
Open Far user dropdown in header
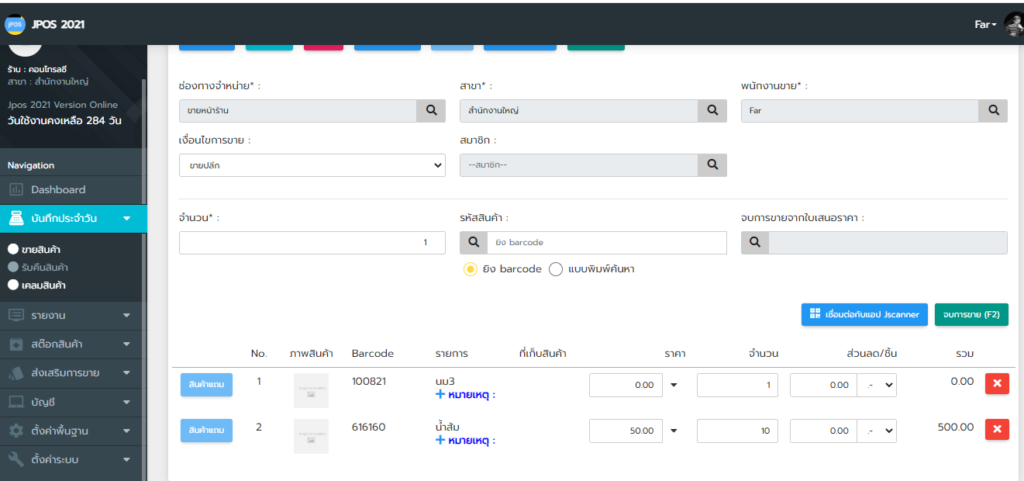click(x=985, y=25)
